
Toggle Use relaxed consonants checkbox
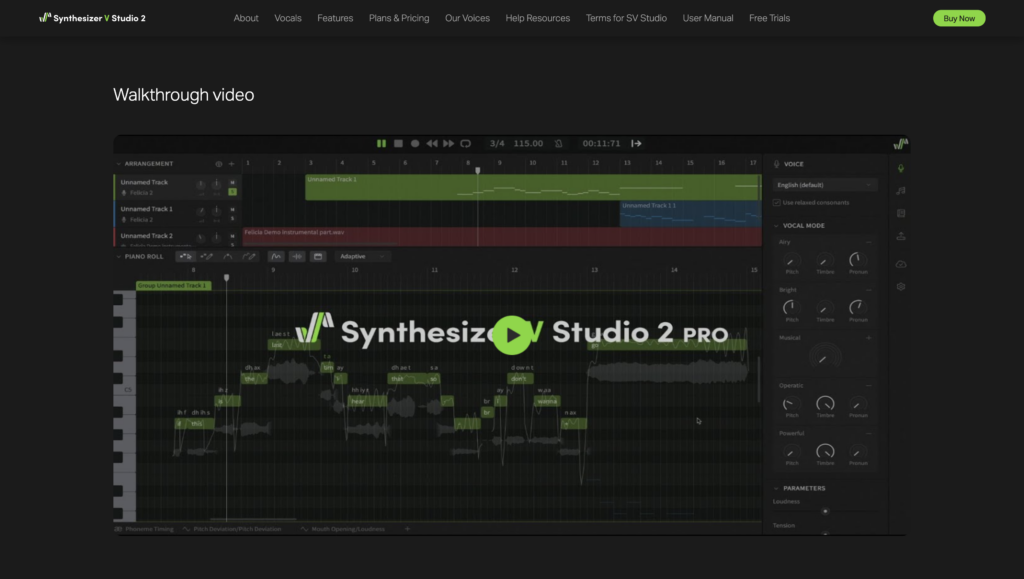(x=777, y=203)
